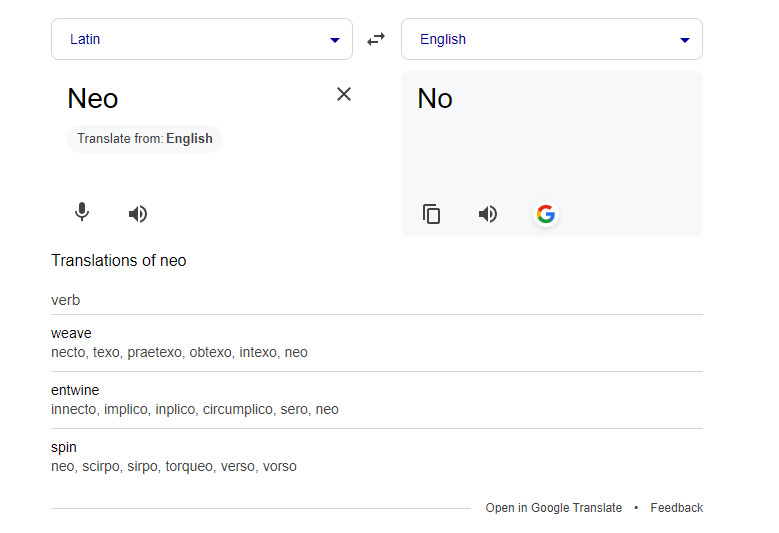Select Translate from: English suggestion
The height and width of the screenshot is (533, 779).
coord(145,139)
